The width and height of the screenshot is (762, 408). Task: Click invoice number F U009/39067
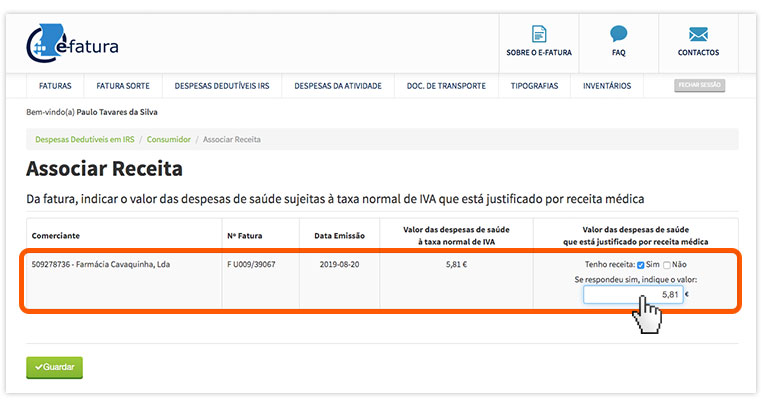(251, 265)
